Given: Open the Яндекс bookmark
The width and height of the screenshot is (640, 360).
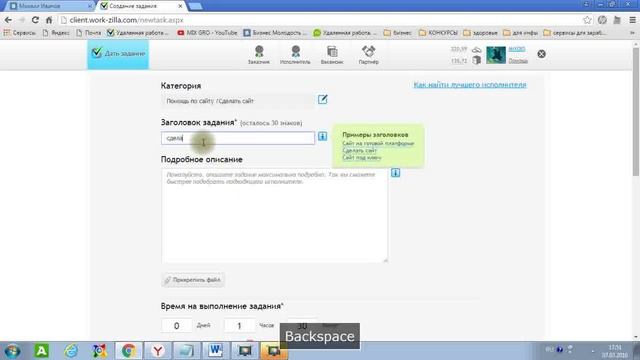Looking at the screenshot, I should (x=56, y=33).
